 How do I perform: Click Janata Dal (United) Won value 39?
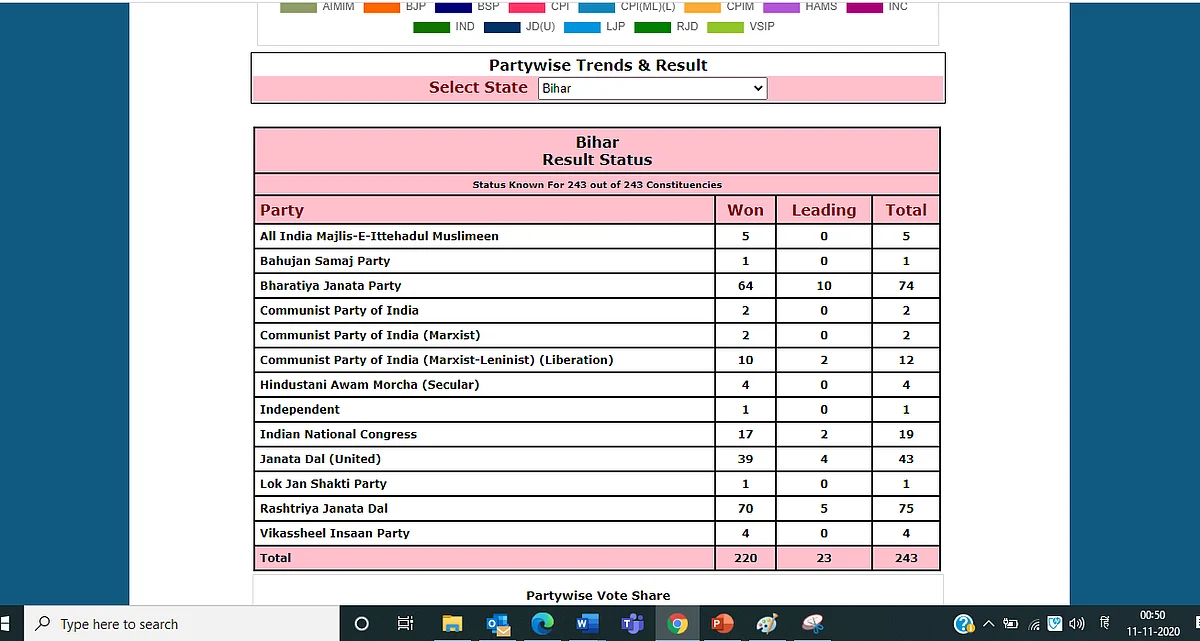pyautogui.click(x=745, y=459)
